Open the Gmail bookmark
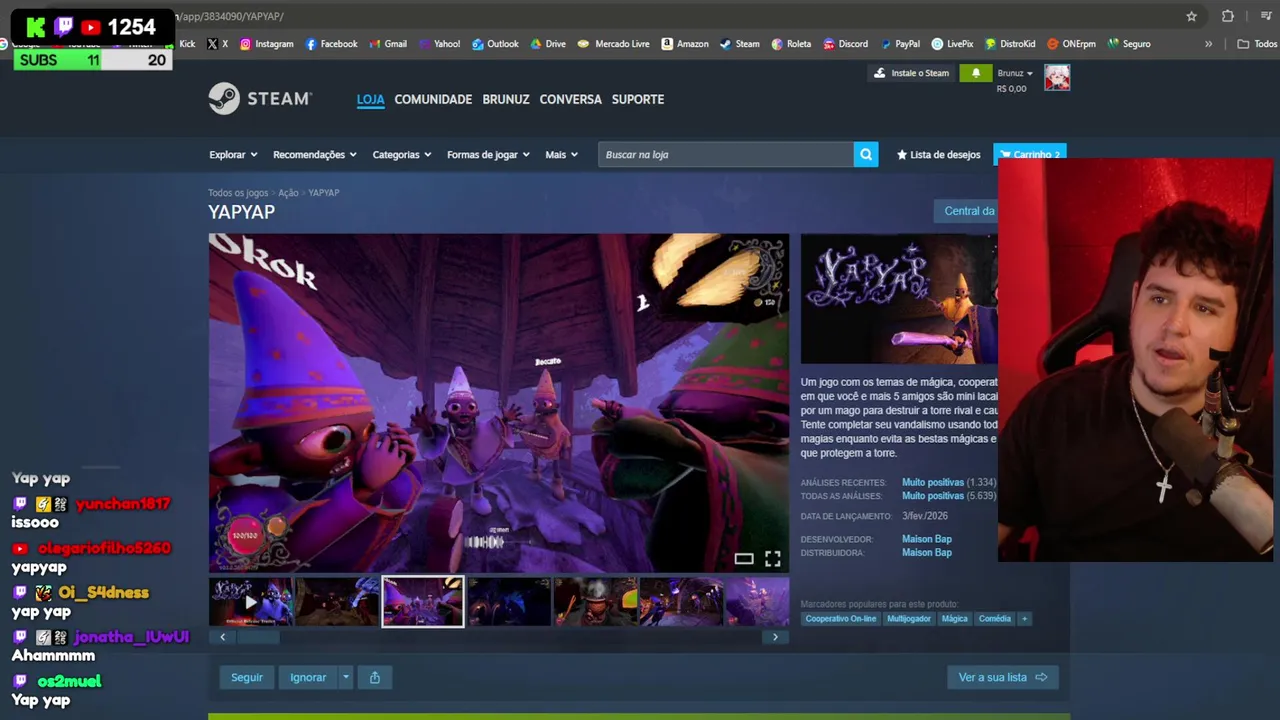 click(388, 44)
